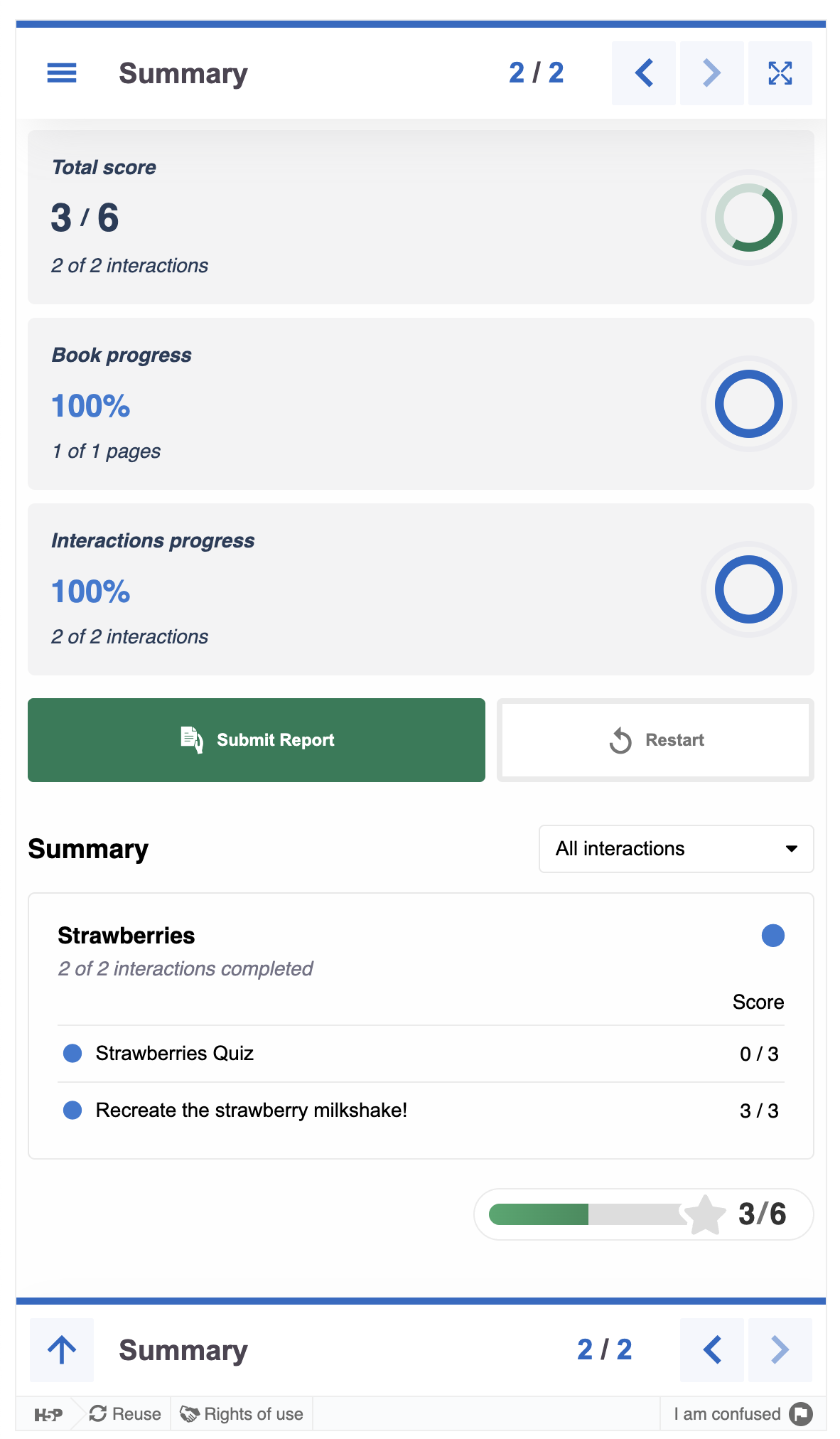Click the I am confused flag
Viewport: 840px width, 1439px height.
[801, 1414]
